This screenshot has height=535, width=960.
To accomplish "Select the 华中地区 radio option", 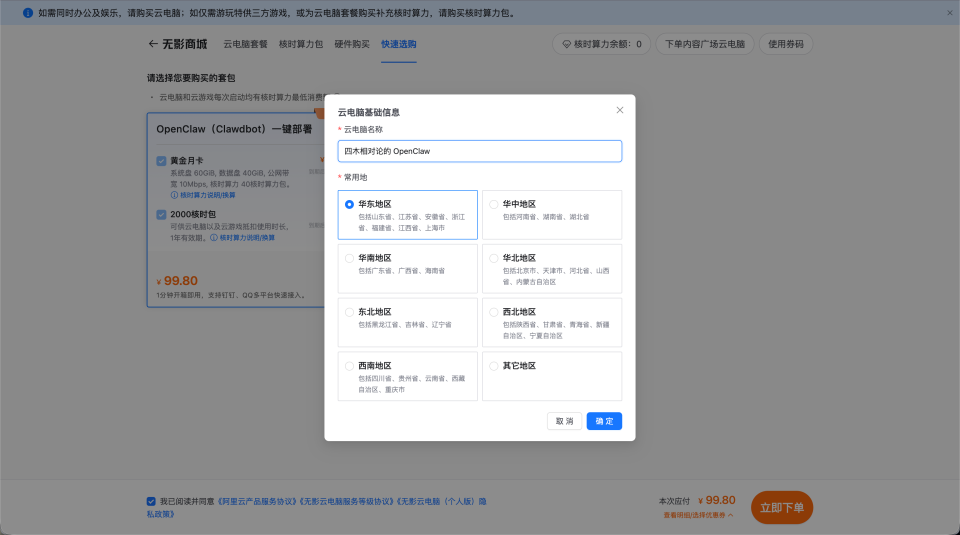I will click(x=493, y=204).
